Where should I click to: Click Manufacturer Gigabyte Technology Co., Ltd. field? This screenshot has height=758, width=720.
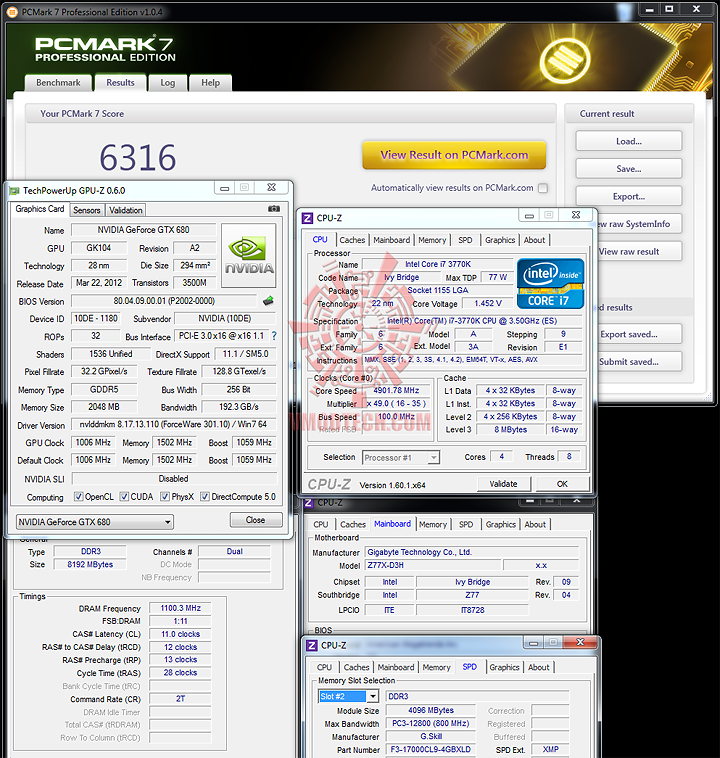471,552
